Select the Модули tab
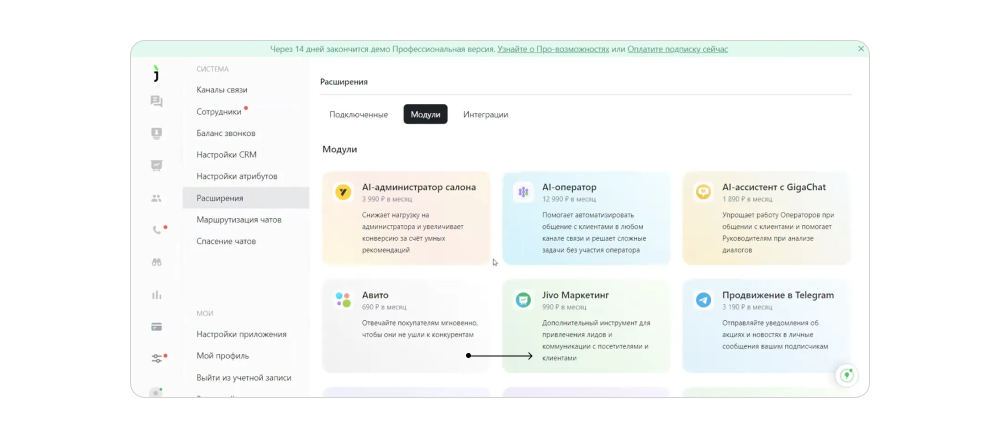The image size is (1000, 438). 425,115
